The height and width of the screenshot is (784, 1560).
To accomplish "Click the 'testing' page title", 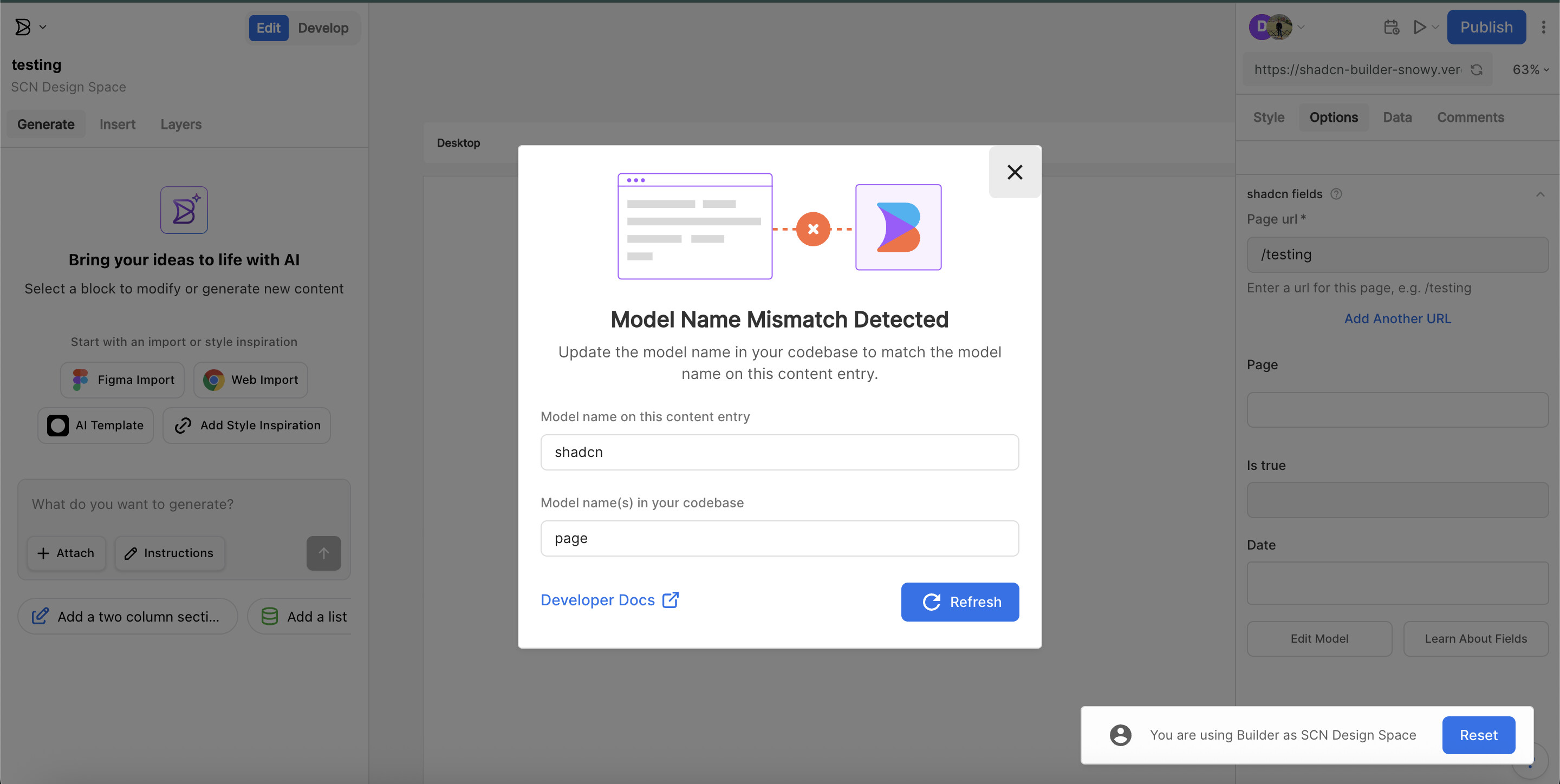I will point(36,64).
